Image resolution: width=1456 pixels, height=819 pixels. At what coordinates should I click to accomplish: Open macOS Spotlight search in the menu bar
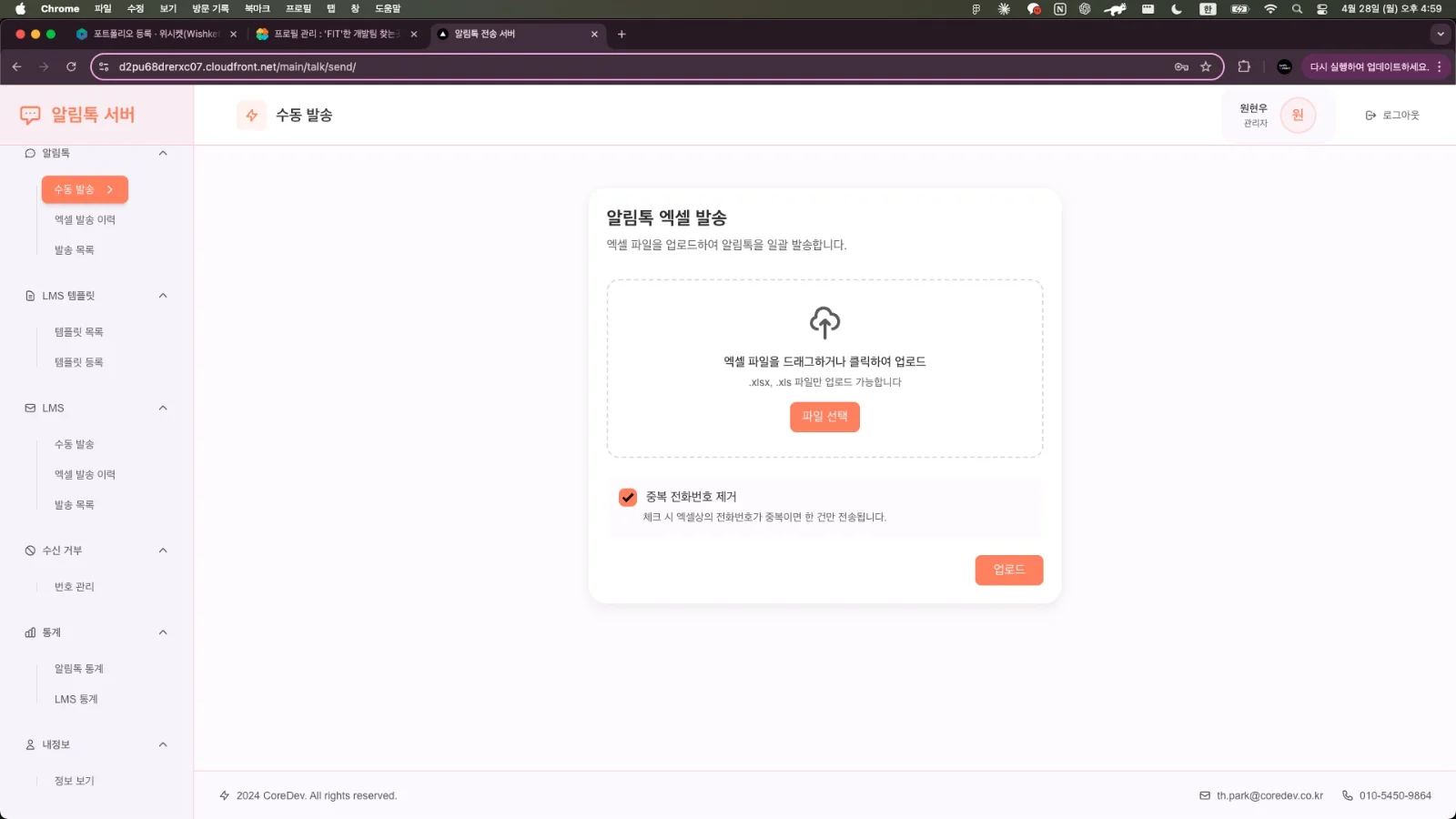click(x=1297, y=9)
